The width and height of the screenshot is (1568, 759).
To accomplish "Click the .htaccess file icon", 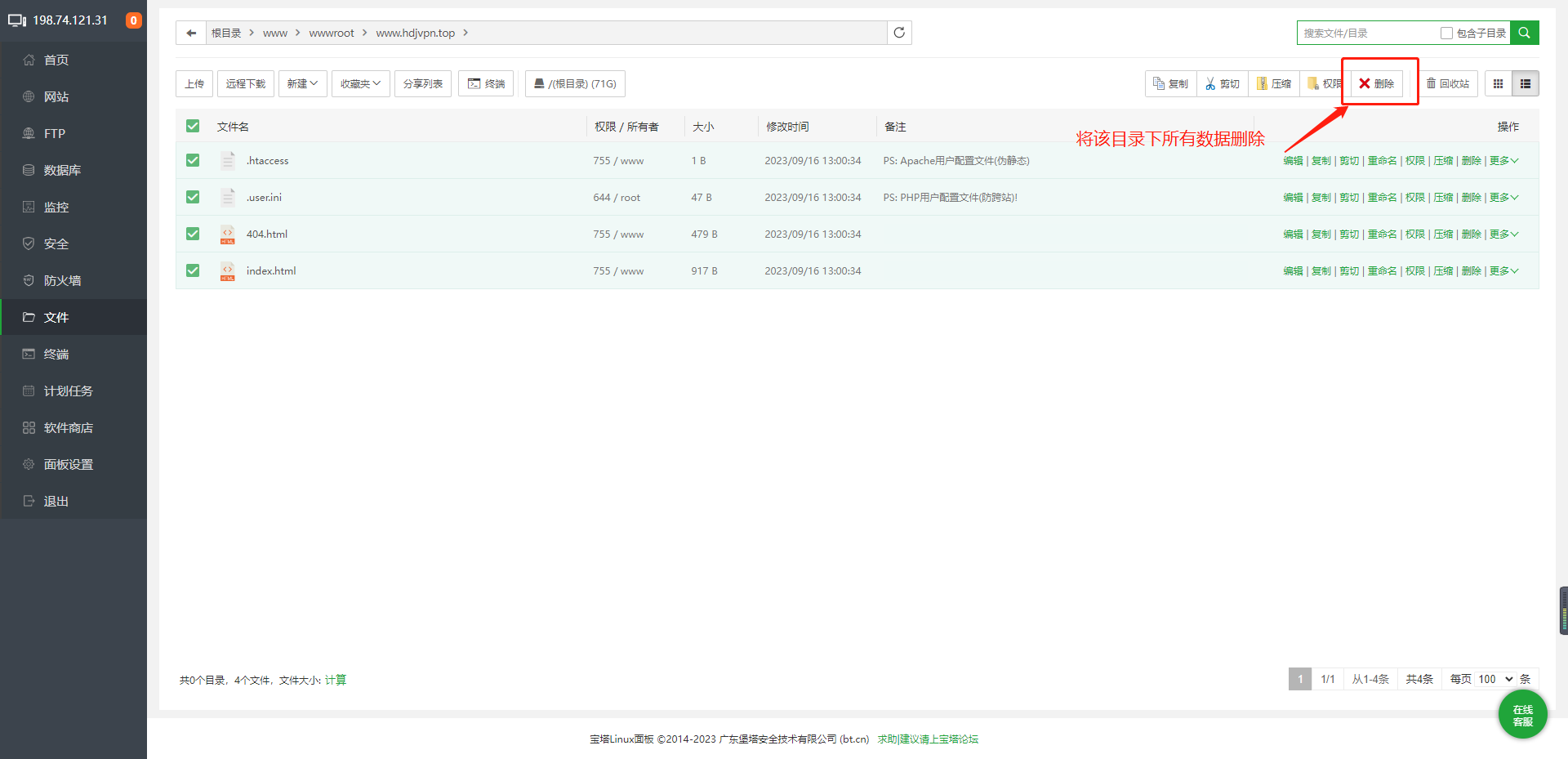I will [228, 160].
